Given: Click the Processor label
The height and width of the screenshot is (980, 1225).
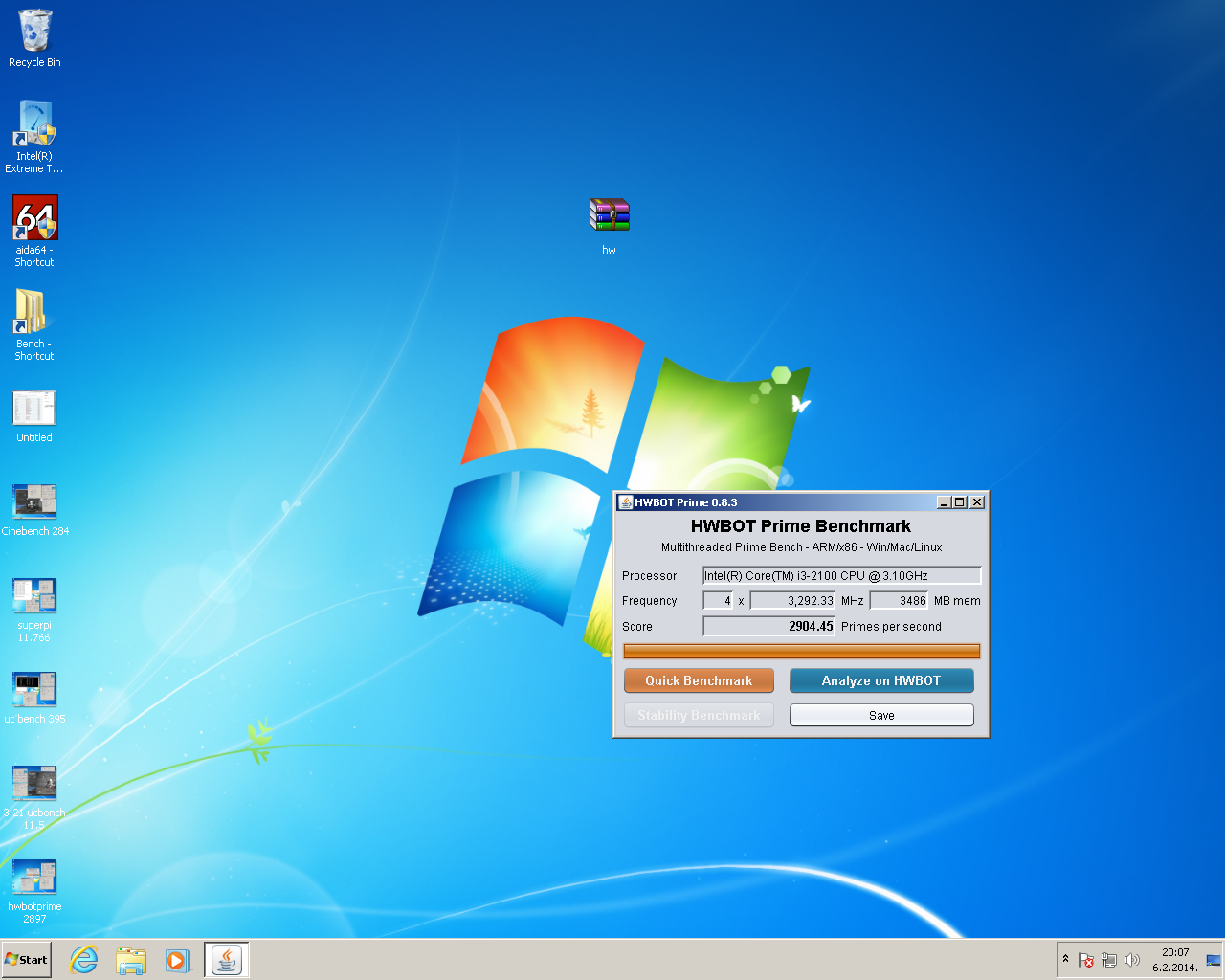Looking at the screenshot, I should [x=649, y=576].
